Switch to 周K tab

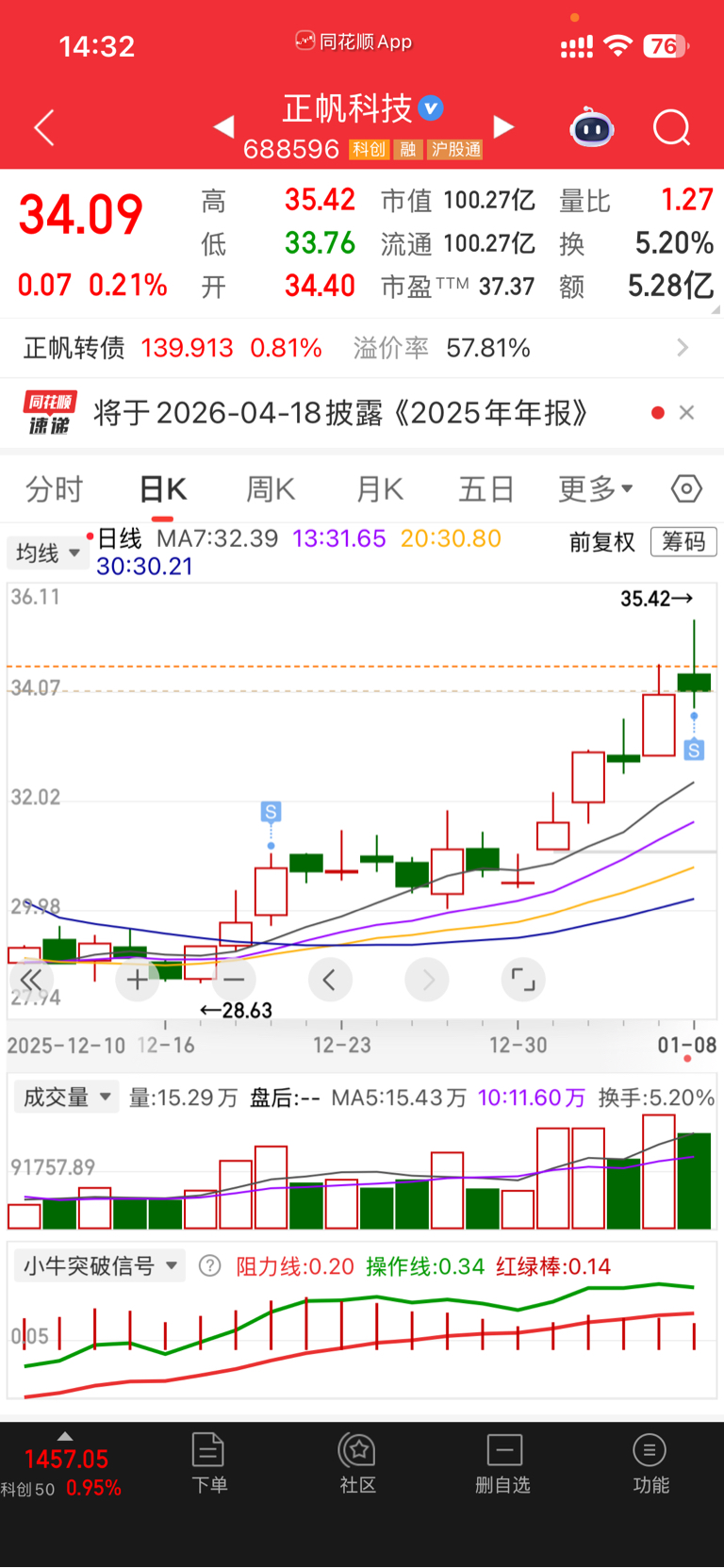(x=271, y=488)
